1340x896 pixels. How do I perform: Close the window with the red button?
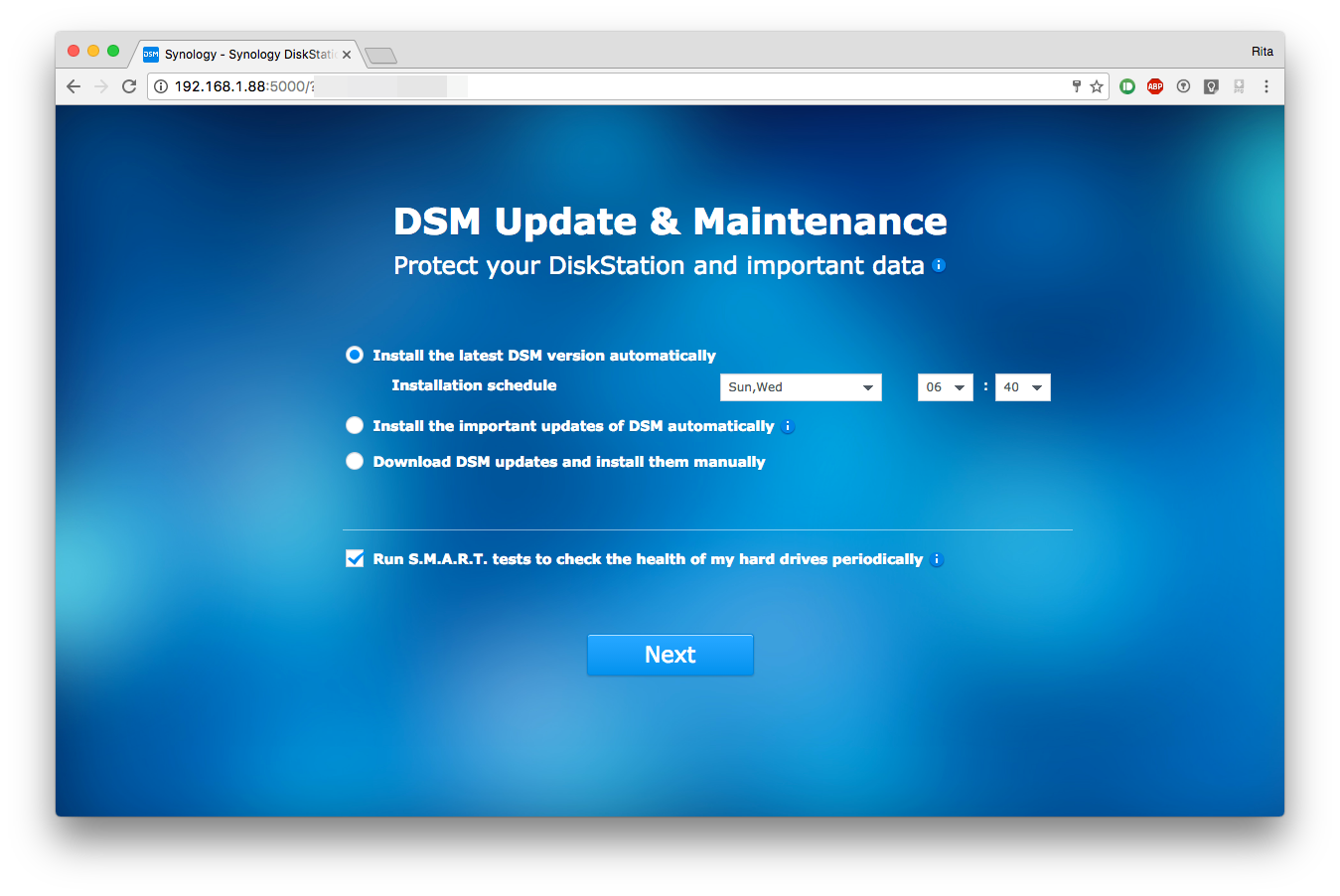click(74, 51)
